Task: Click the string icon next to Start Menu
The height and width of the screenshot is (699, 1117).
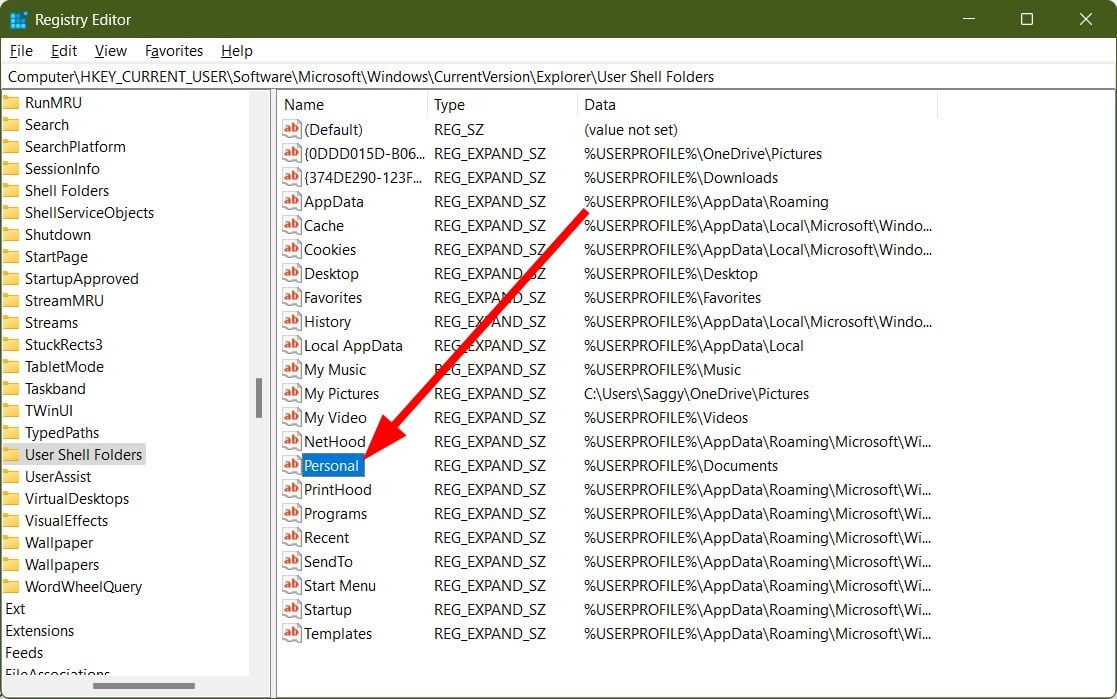Action: pyautogui.click(x=291, y=585)
